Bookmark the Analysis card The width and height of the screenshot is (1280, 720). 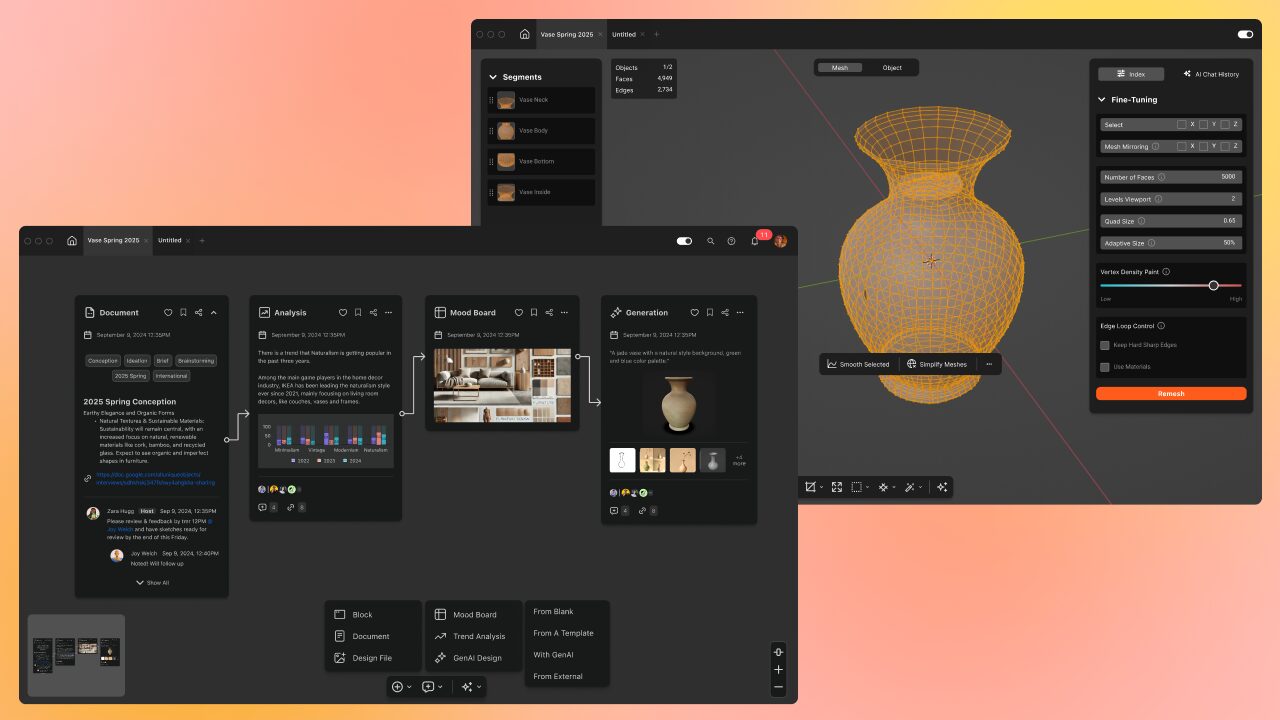pyautogui.click(x=358, y=313)
